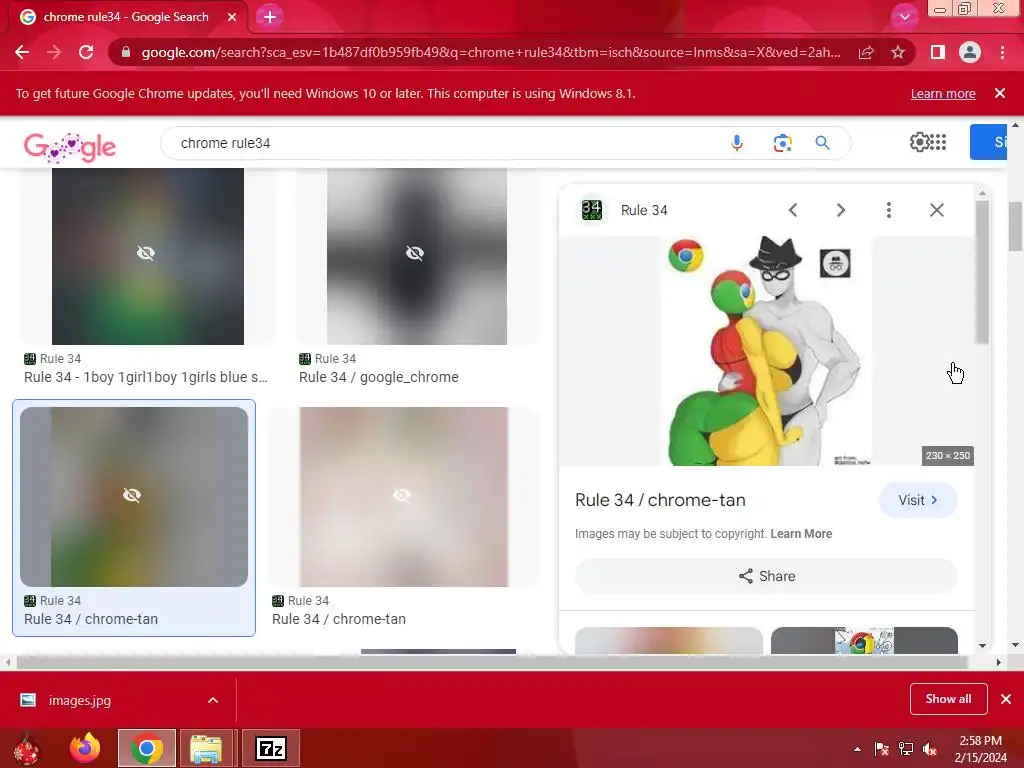Open the Windows Start button
The height and width of the screenshot is (768, 1024).
click(26, 748)
